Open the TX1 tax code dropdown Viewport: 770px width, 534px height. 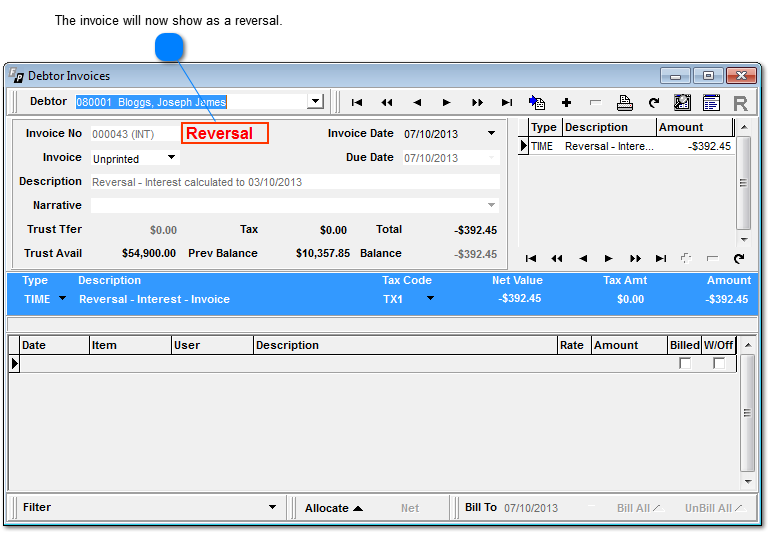[x=431, y=299]
